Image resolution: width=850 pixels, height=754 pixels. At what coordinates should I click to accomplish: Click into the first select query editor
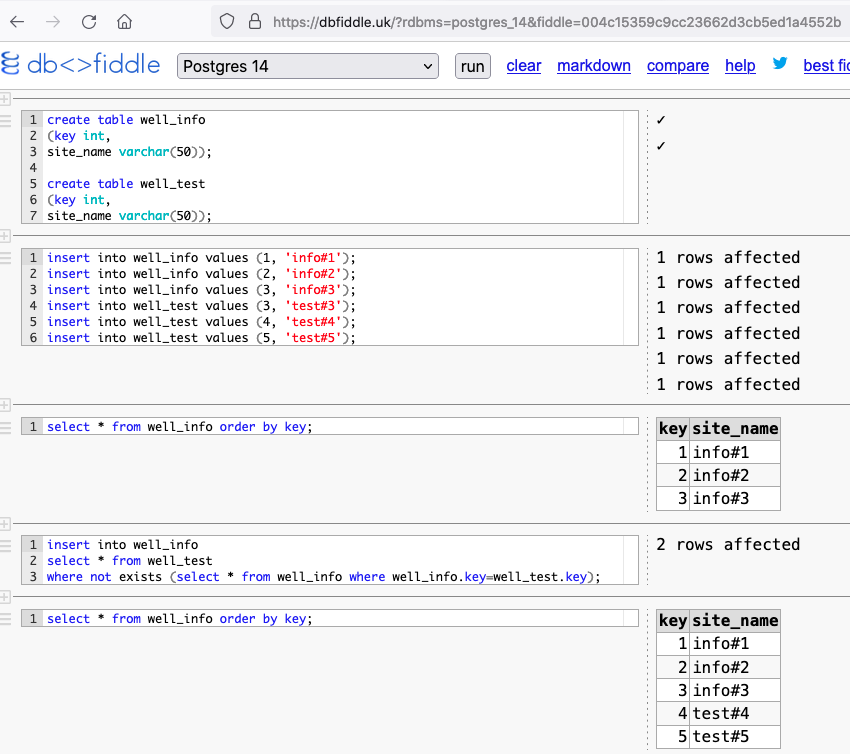330,427
